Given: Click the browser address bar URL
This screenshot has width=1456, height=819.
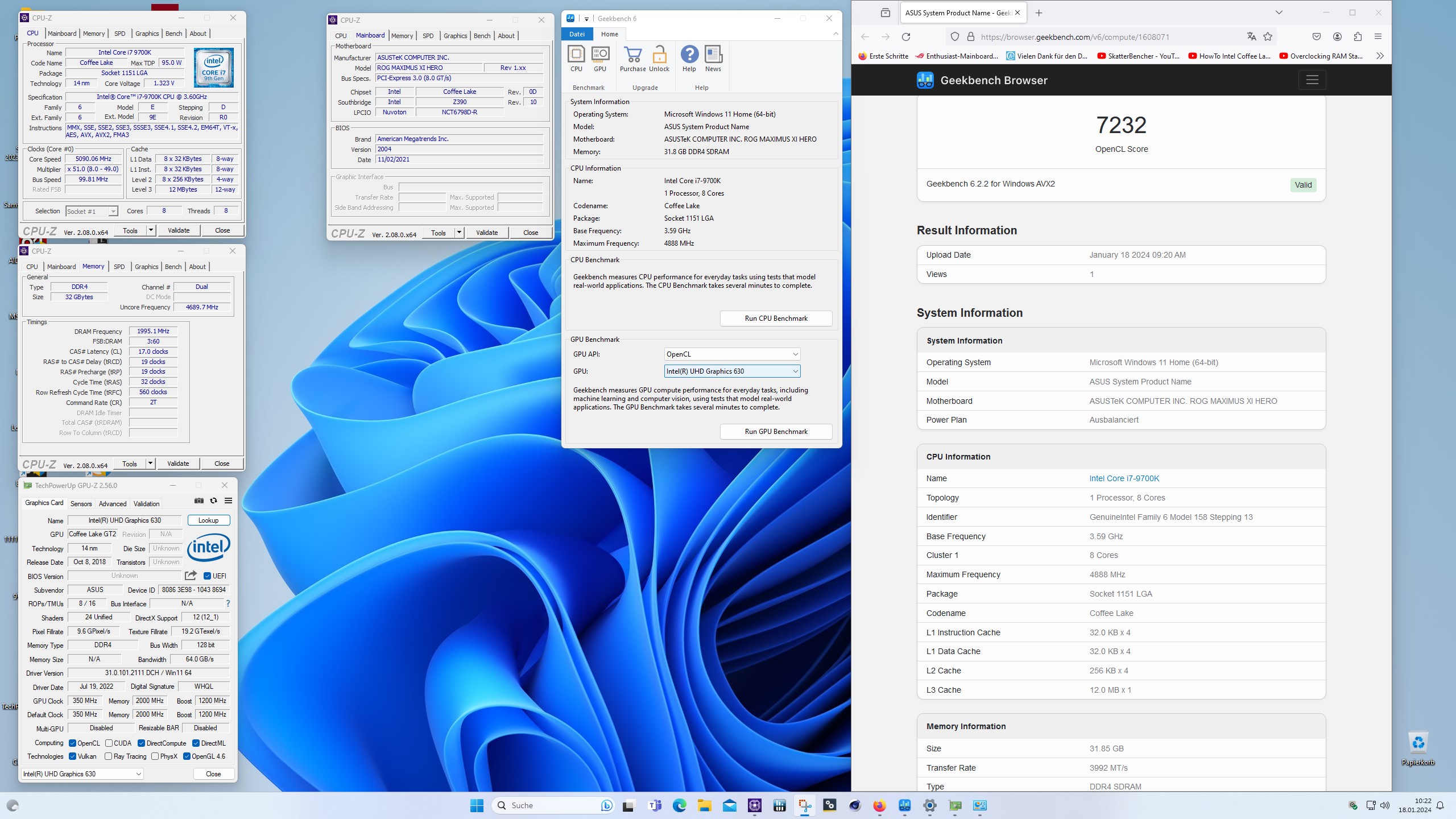Looking at the screenshot, I should click(x=1075, y=37).
